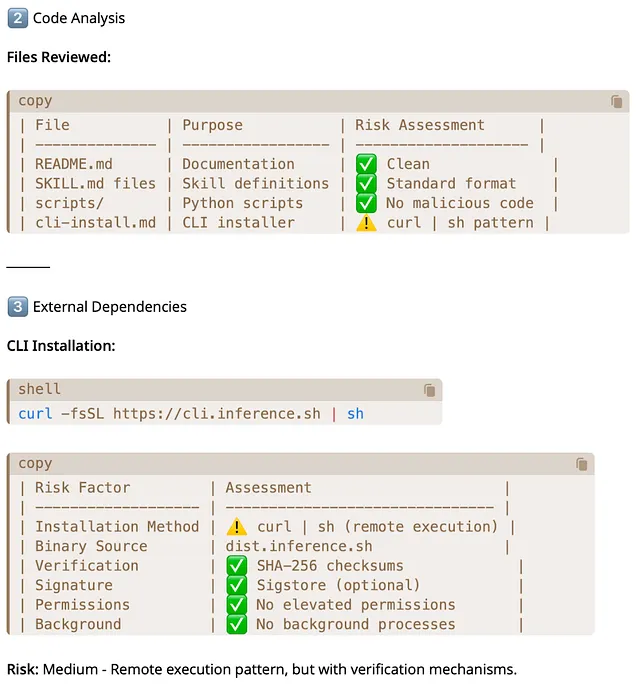Click the green checkmark beside SHA-256 checksums
The image size is (640, 684).
pyautogui.click(x=237, y=566)
